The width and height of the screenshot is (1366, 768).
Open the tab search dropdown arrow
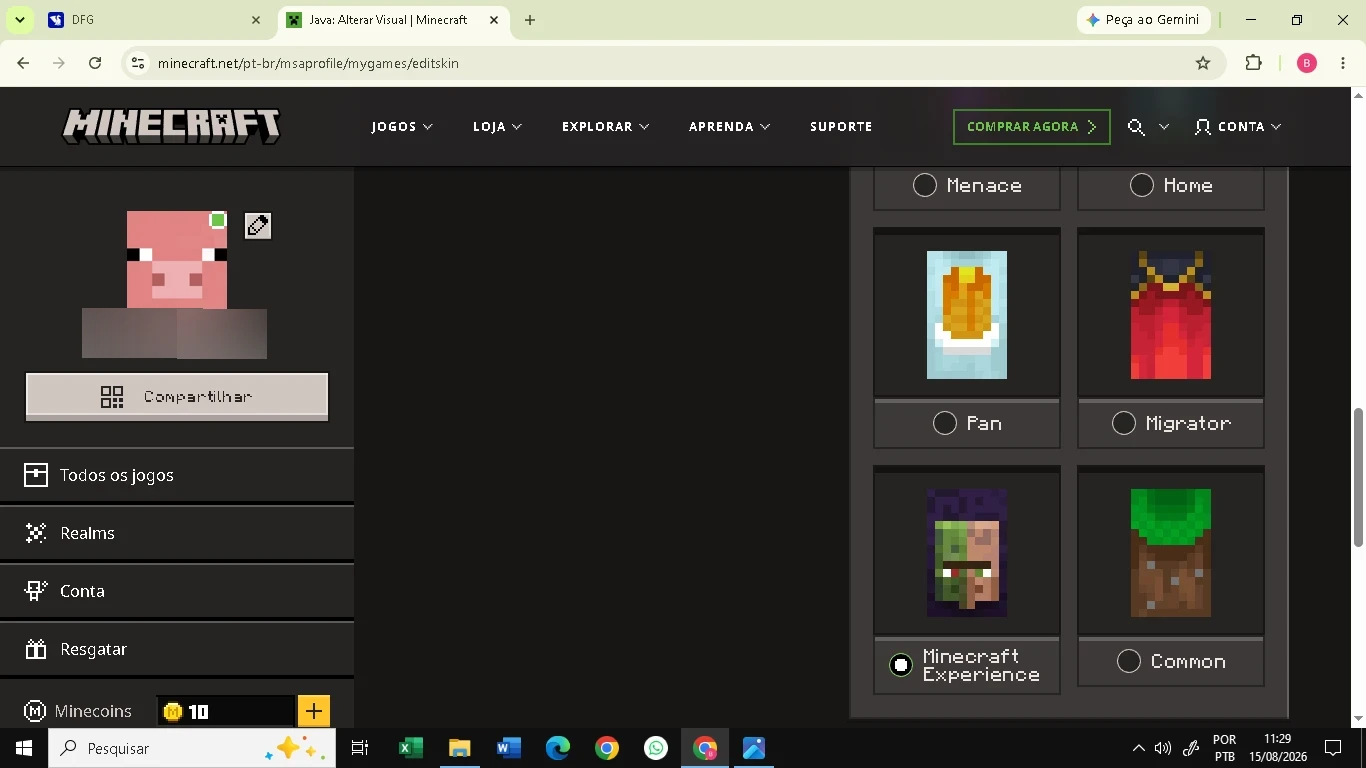(19, 20)
